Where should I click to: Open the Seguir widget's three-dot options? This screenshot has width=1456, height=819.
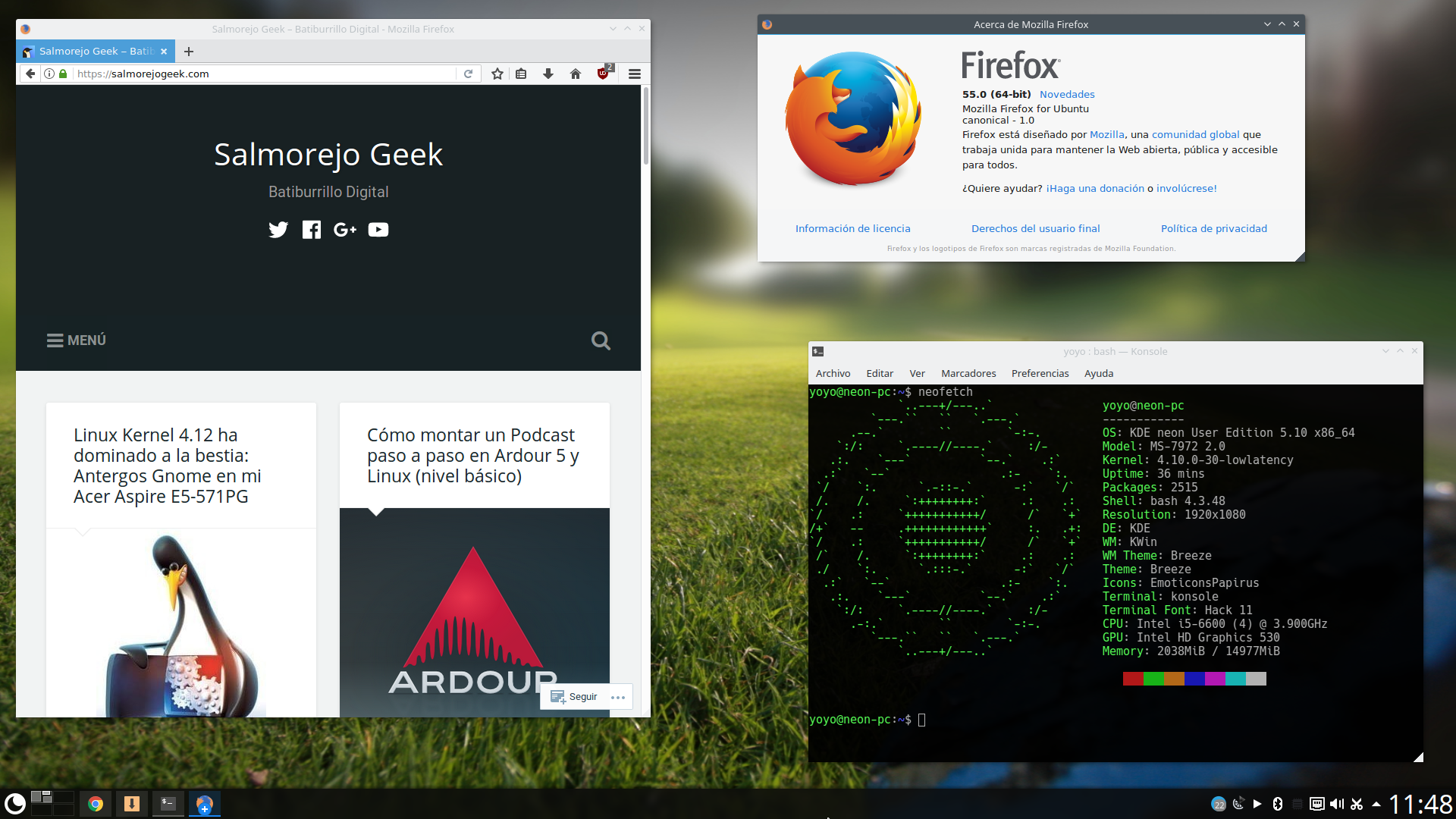point(618,697)
